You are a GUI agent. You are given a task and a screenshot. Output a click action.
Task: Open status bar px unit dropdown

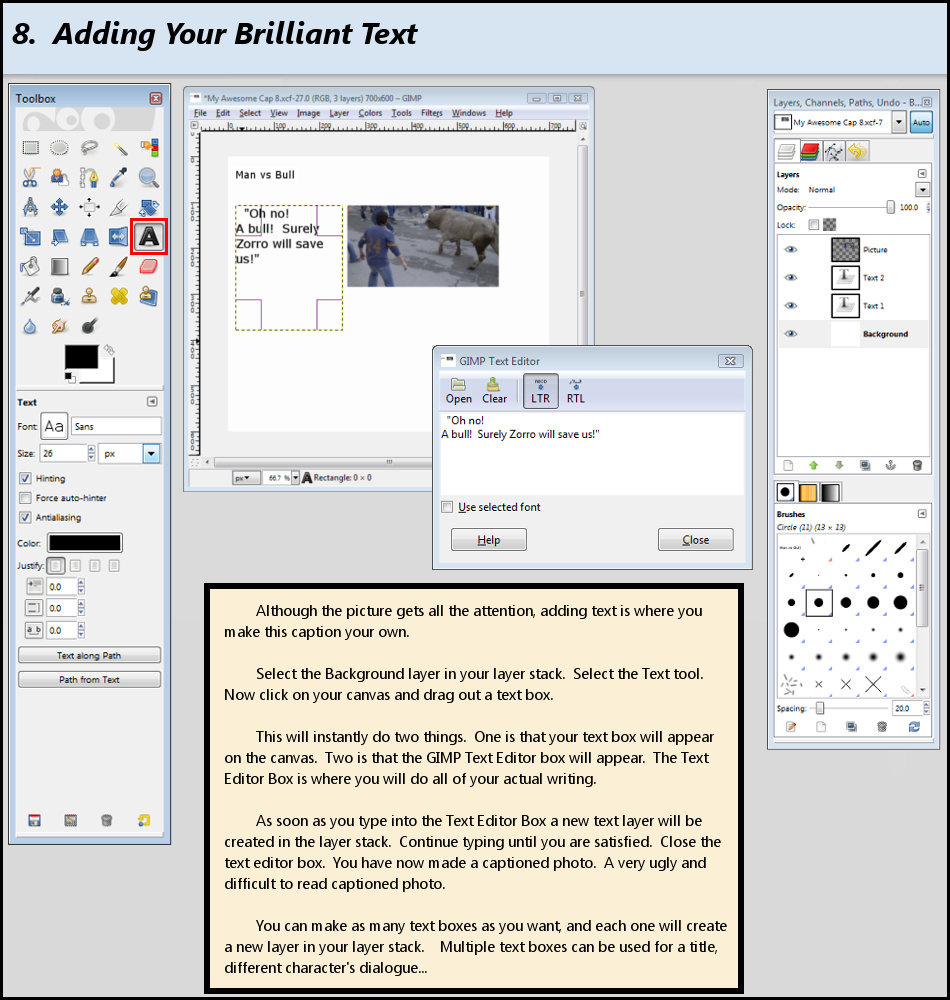click(x=245, y=478)
